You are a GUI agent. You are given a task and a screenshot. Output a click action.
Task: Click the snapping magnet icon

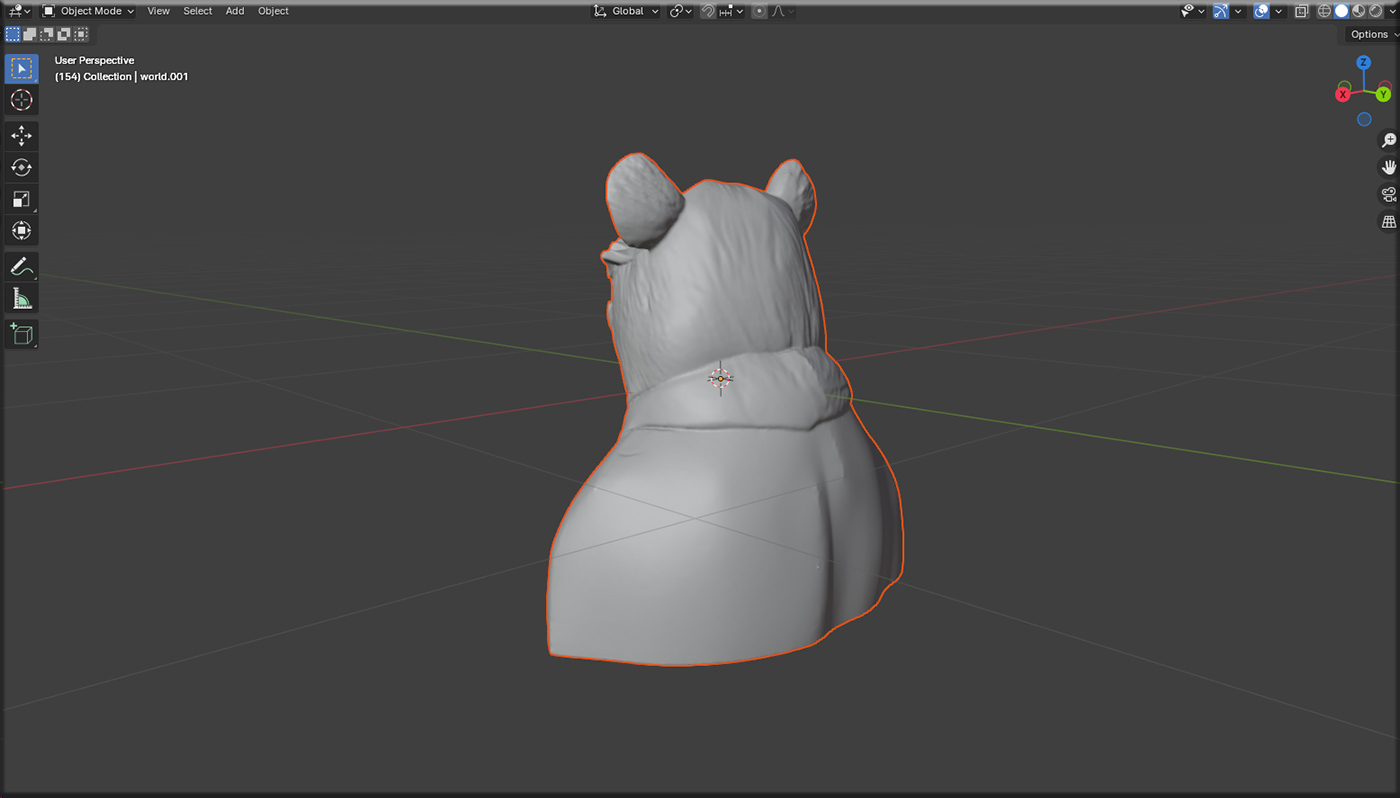tap(708, 10)
